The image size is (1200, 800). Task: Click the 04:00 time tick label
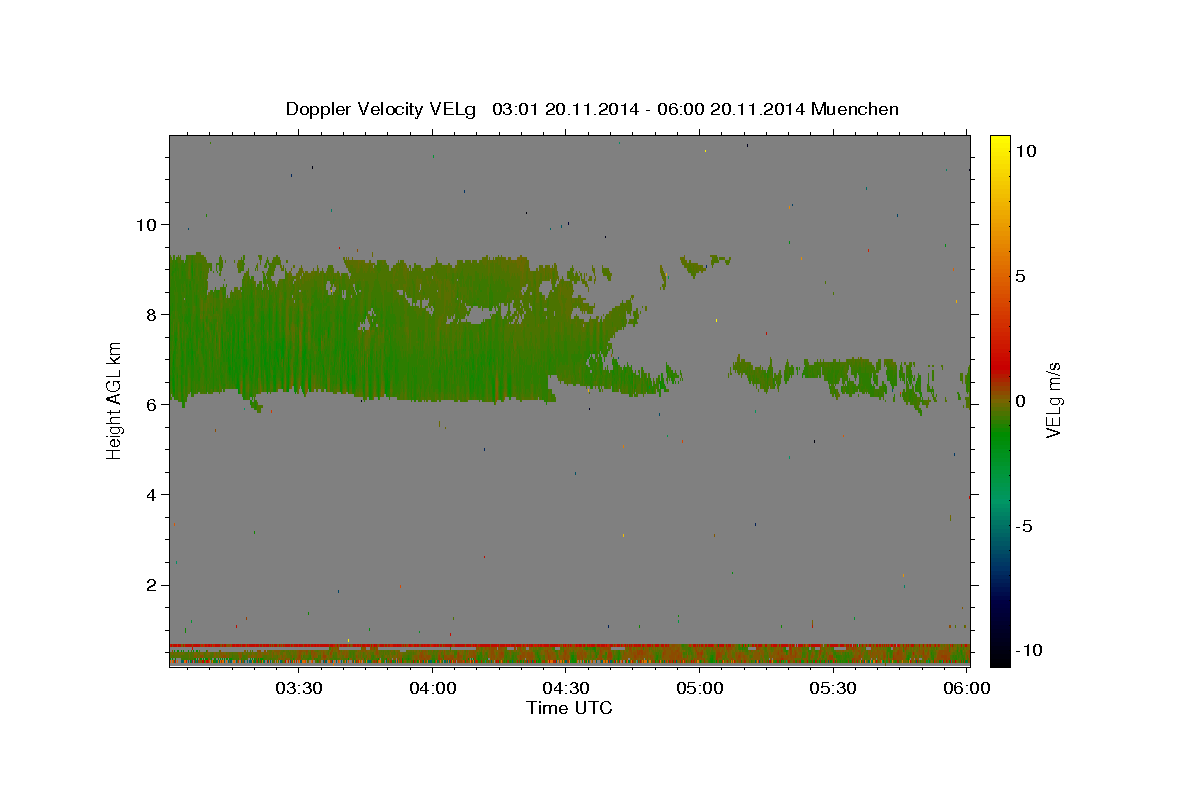[x=432, y=688]
